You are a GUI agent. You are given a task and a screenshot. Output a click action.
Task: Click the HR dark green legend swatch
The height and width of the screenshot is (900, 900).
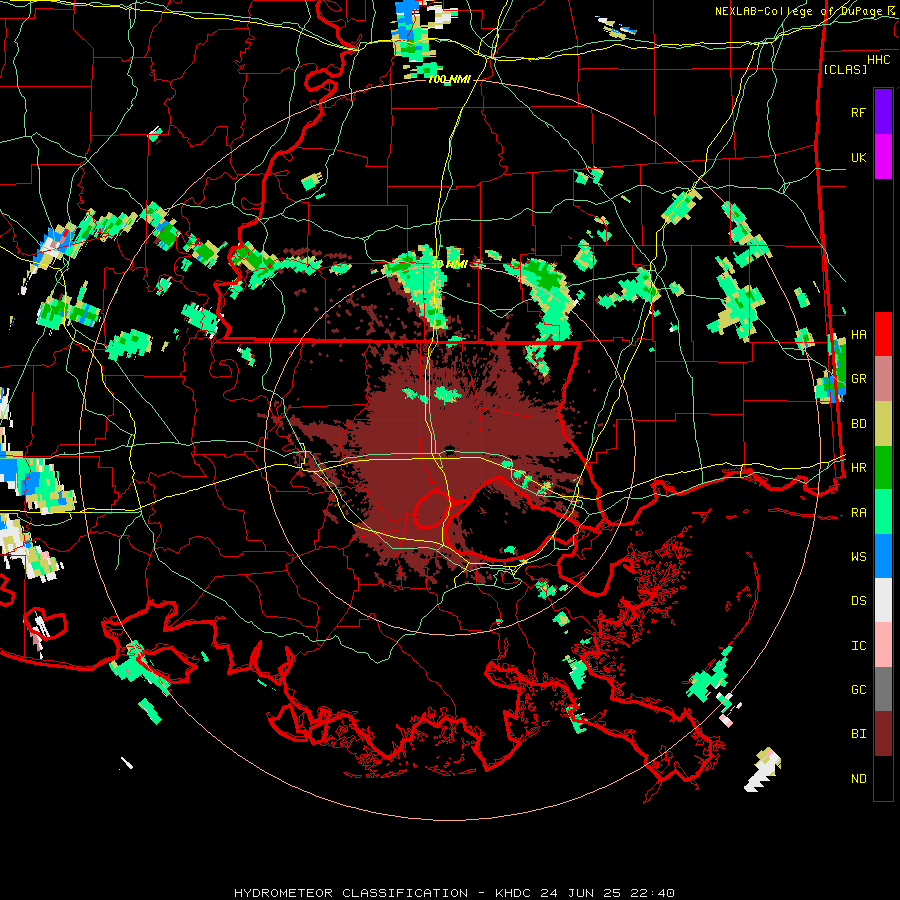(883, 468)
